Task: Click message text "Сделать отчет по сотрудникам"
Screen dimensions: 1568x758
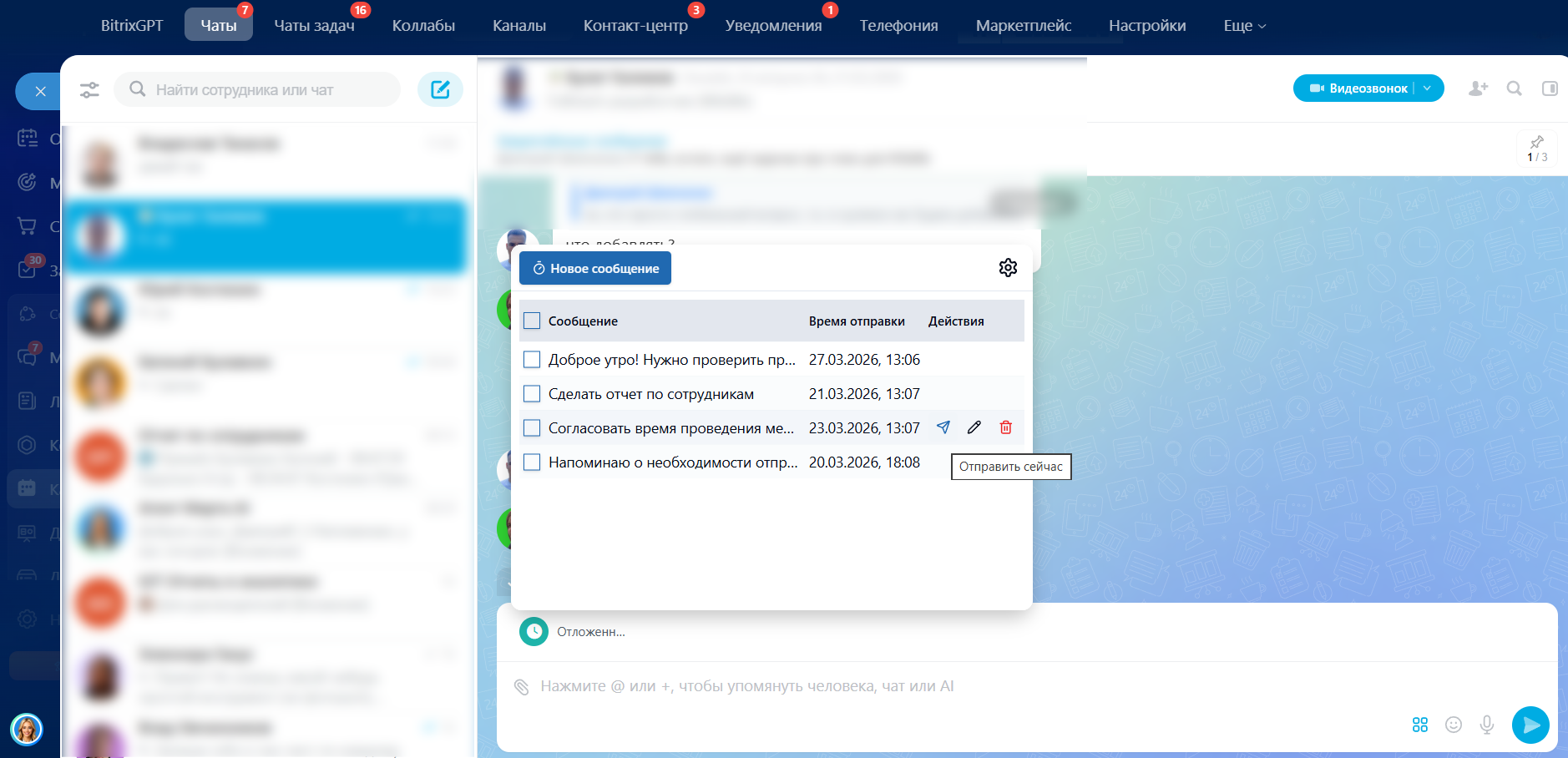Action: tap(651, 394)
